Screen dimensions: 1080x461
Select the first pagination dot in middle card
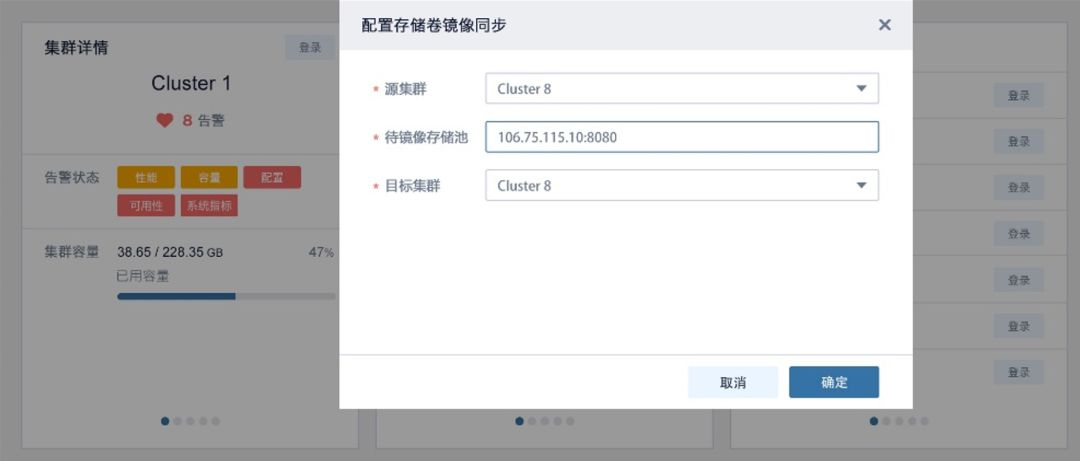[x=519, y=421]
